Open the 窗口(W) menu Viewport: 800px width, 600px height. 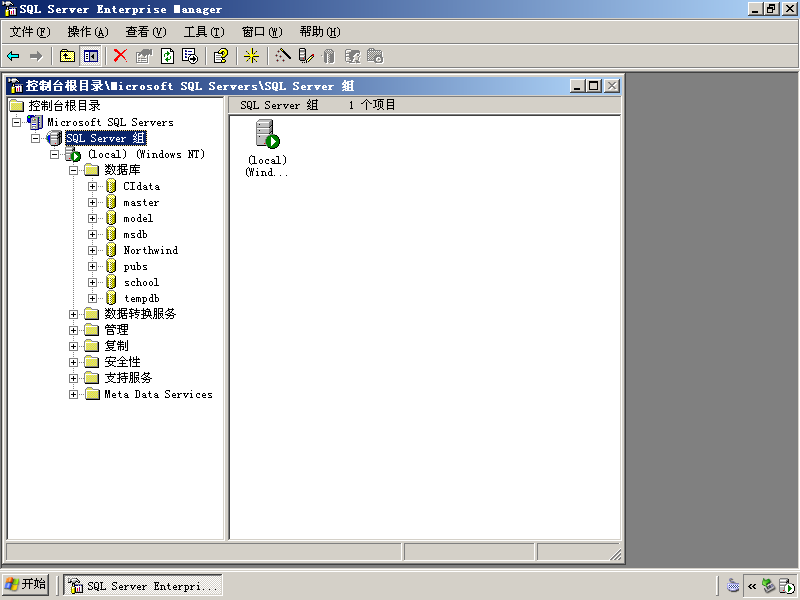[262, 32]
